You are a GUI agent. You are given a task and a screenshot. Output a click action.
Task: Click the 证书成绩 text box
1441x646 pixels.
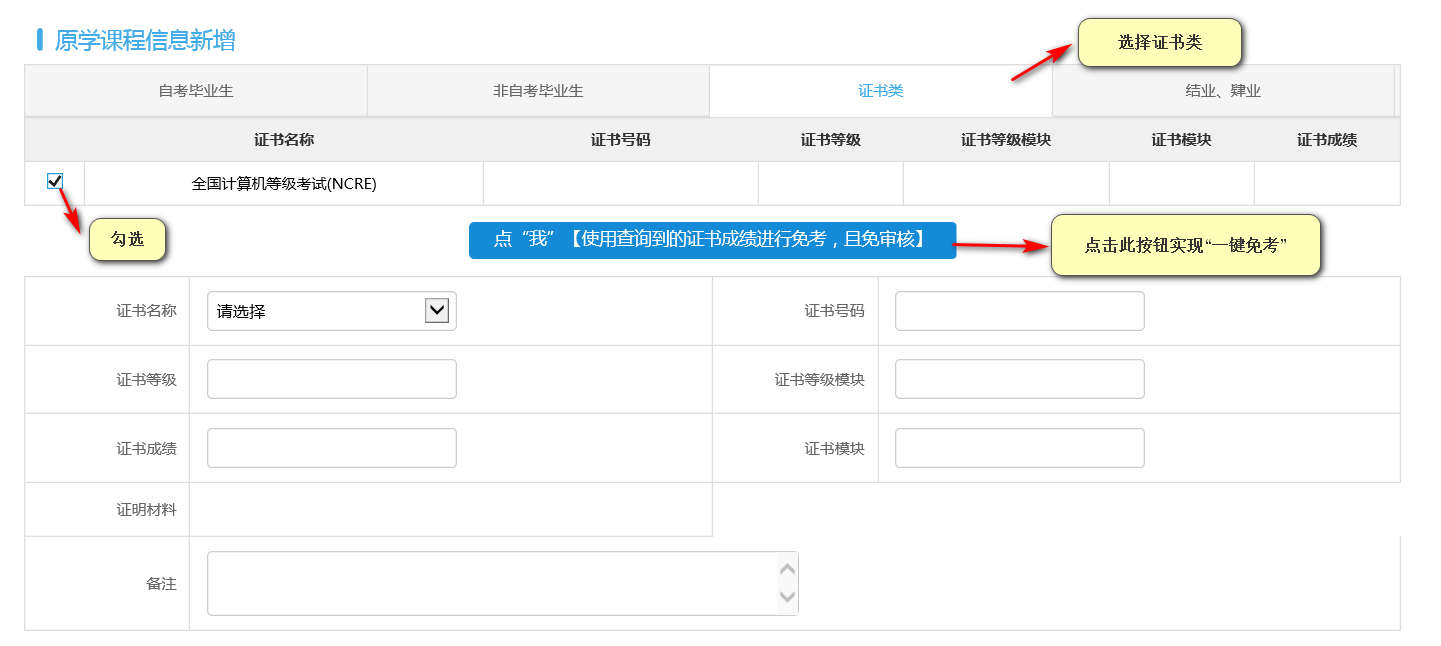[330, 447]
